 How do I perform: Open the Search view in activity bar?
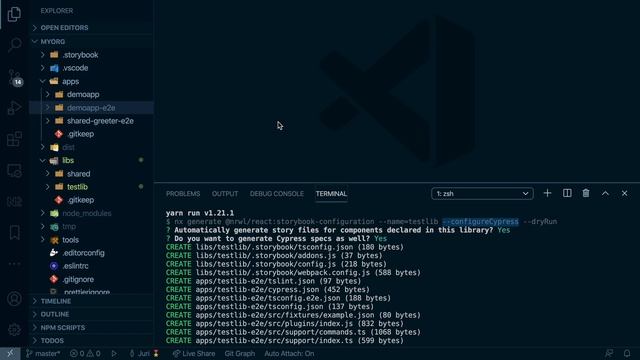pos(14,44)
